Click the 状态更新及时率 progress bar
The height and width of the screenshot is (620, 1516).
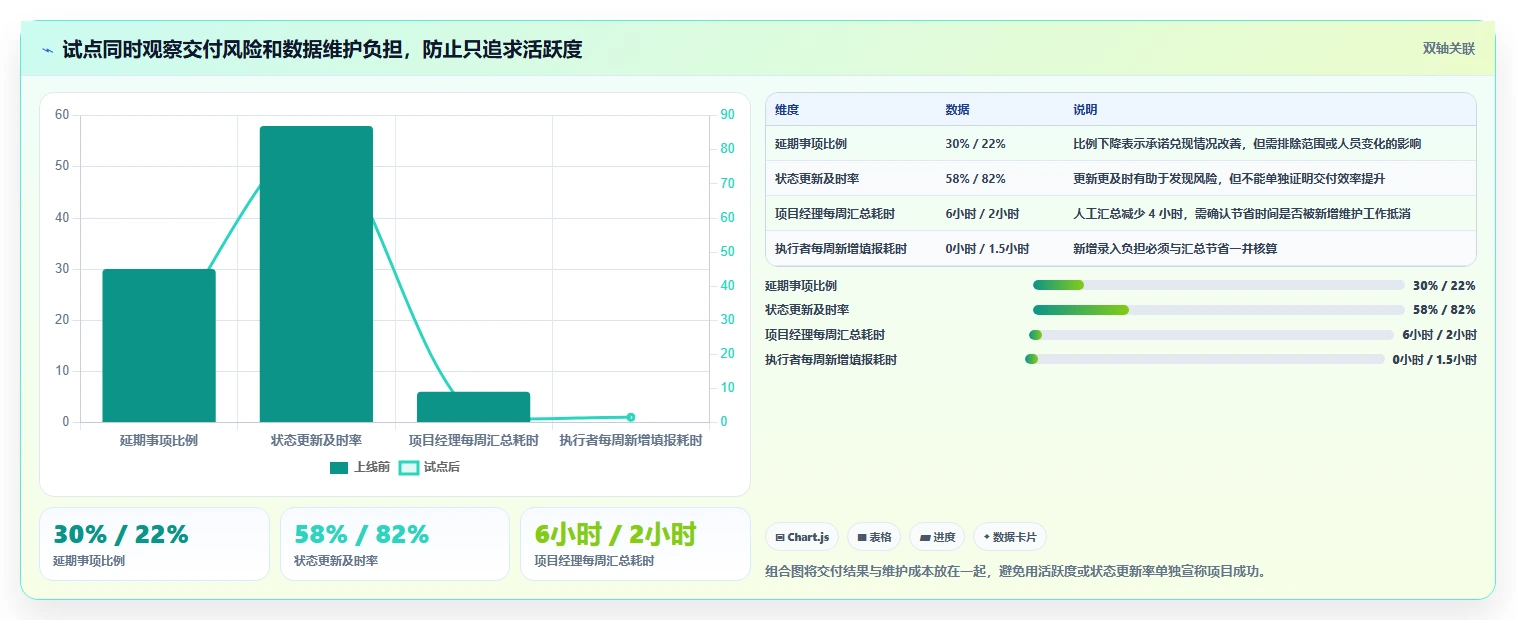[1219, 310]
